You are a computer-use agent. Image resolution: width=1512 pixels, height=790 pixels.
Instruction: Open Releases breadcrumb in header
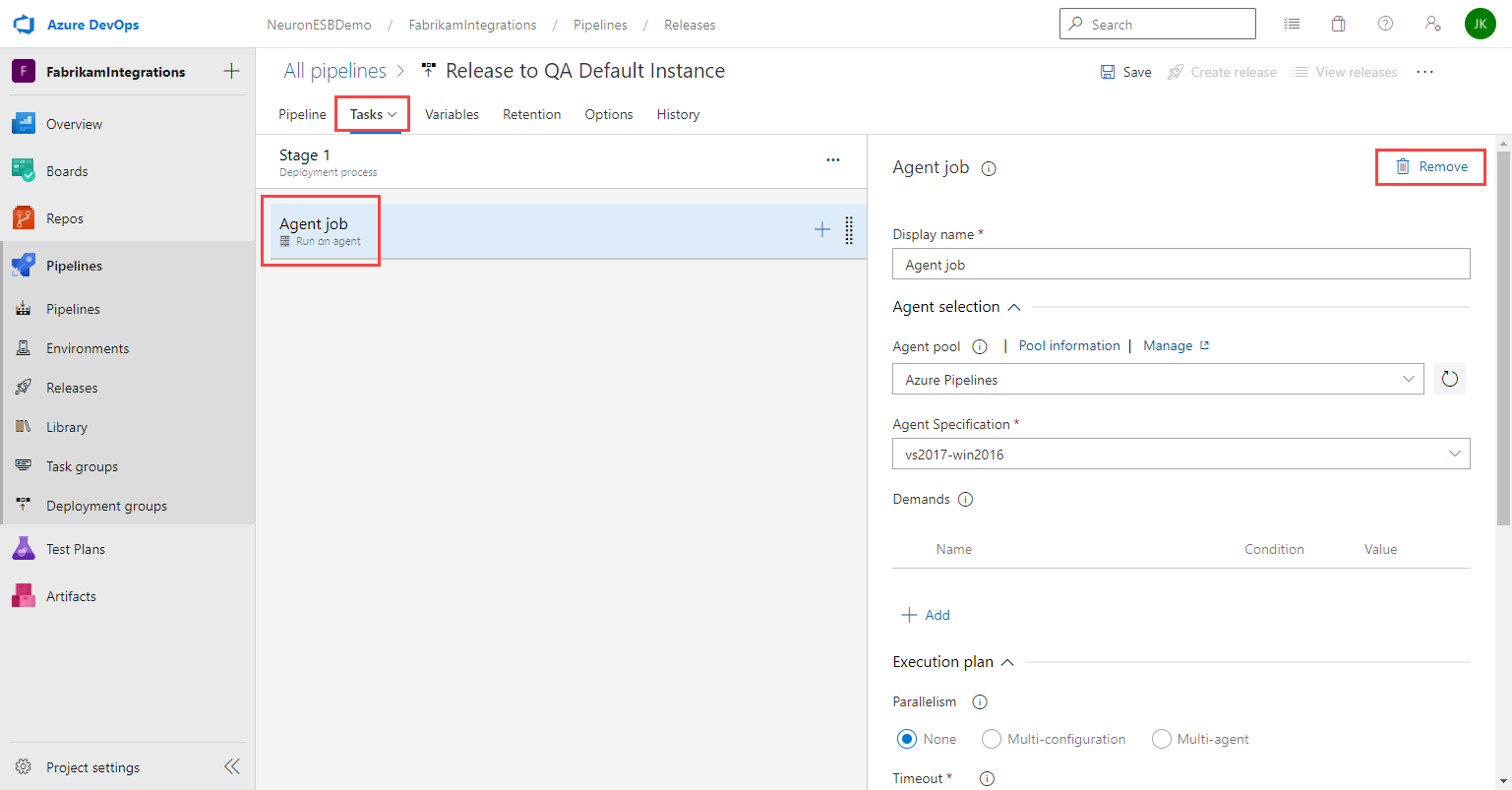pos(690,25)
